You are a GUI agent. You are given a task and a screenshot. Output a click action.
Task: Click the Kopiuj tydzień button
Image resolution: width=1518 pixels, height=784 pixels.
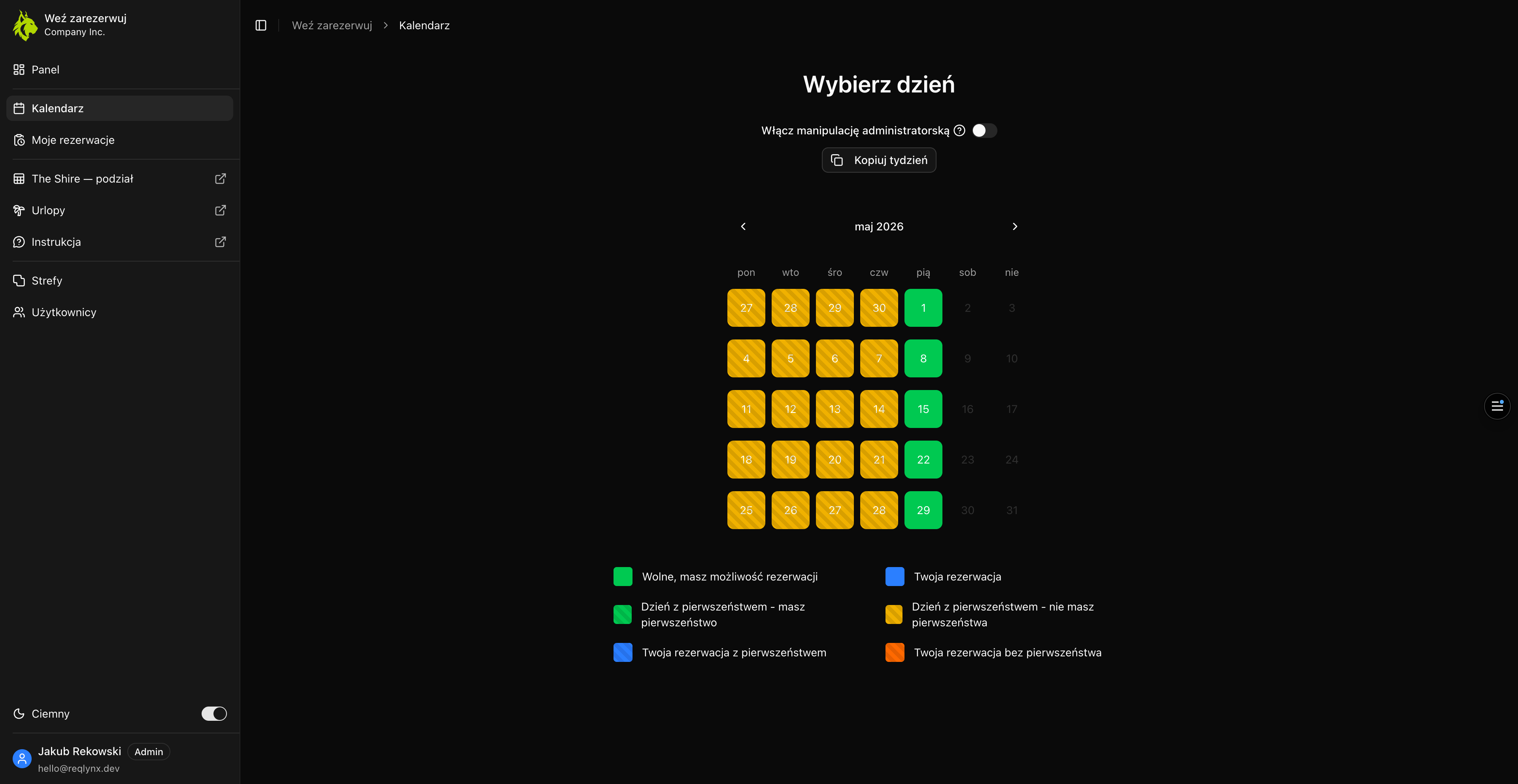pos(879,160)
